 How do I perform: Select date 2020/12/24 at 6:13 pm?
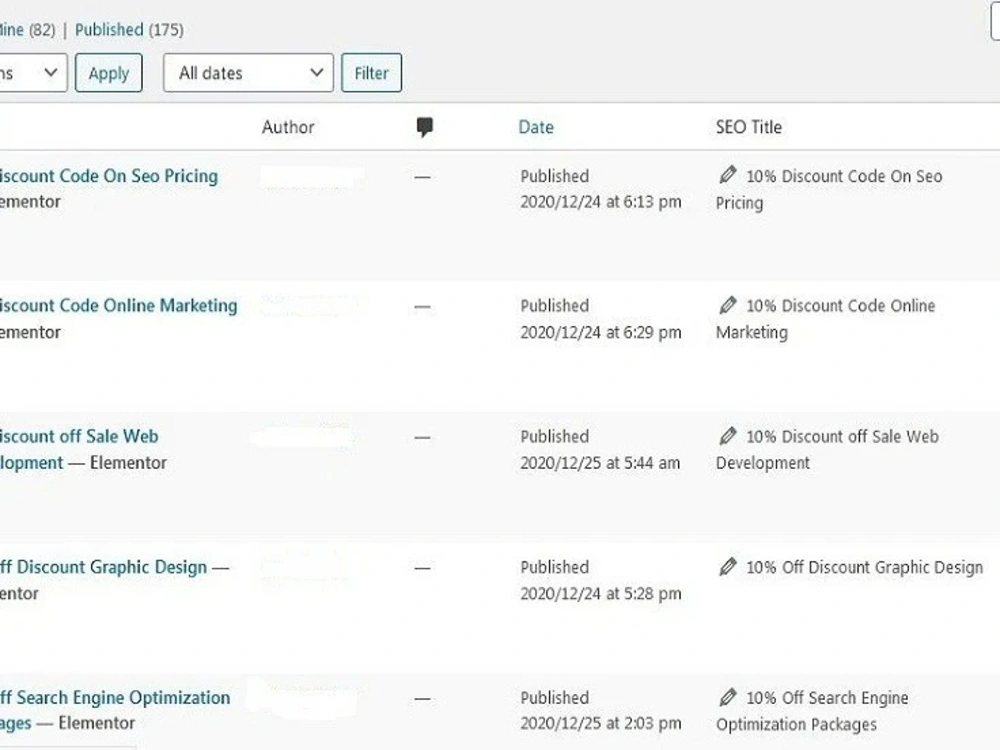601,202
